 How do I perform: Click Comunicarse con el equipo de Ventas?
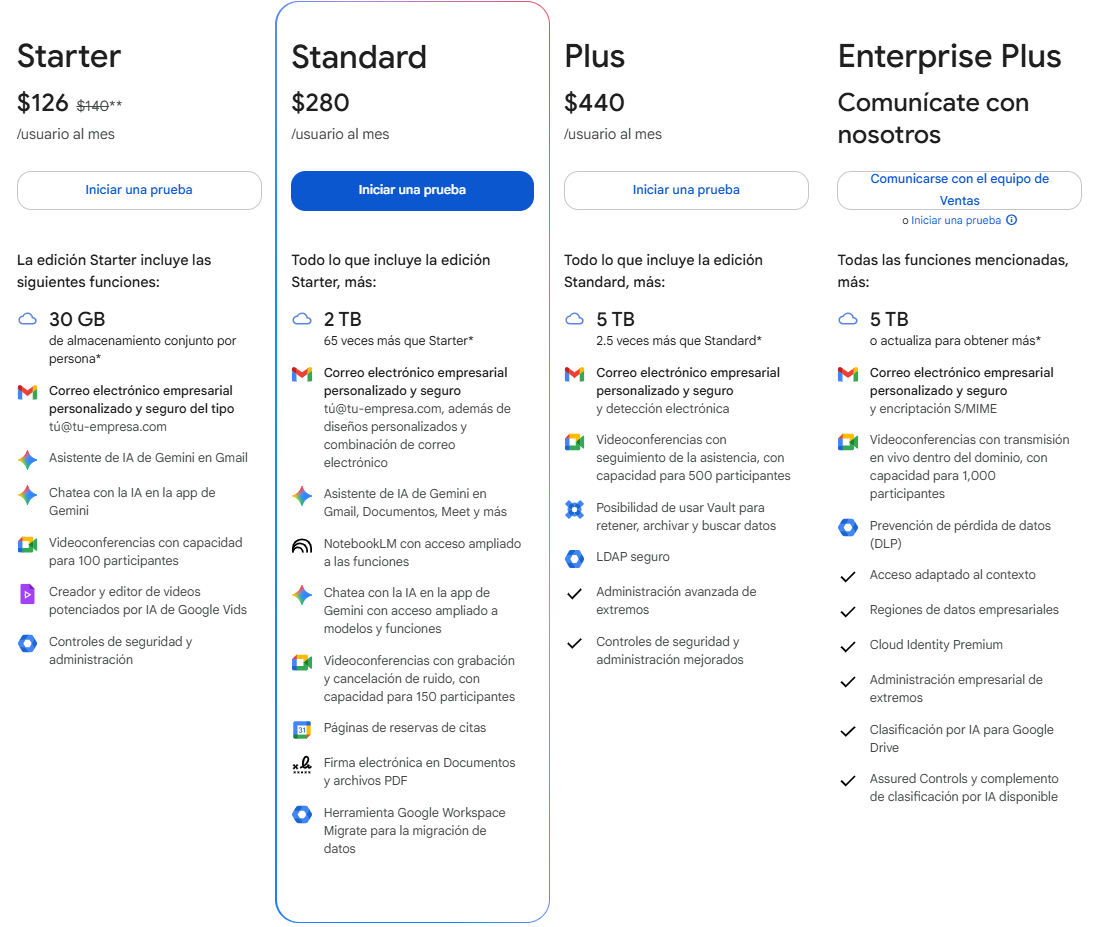coord(959,190)
